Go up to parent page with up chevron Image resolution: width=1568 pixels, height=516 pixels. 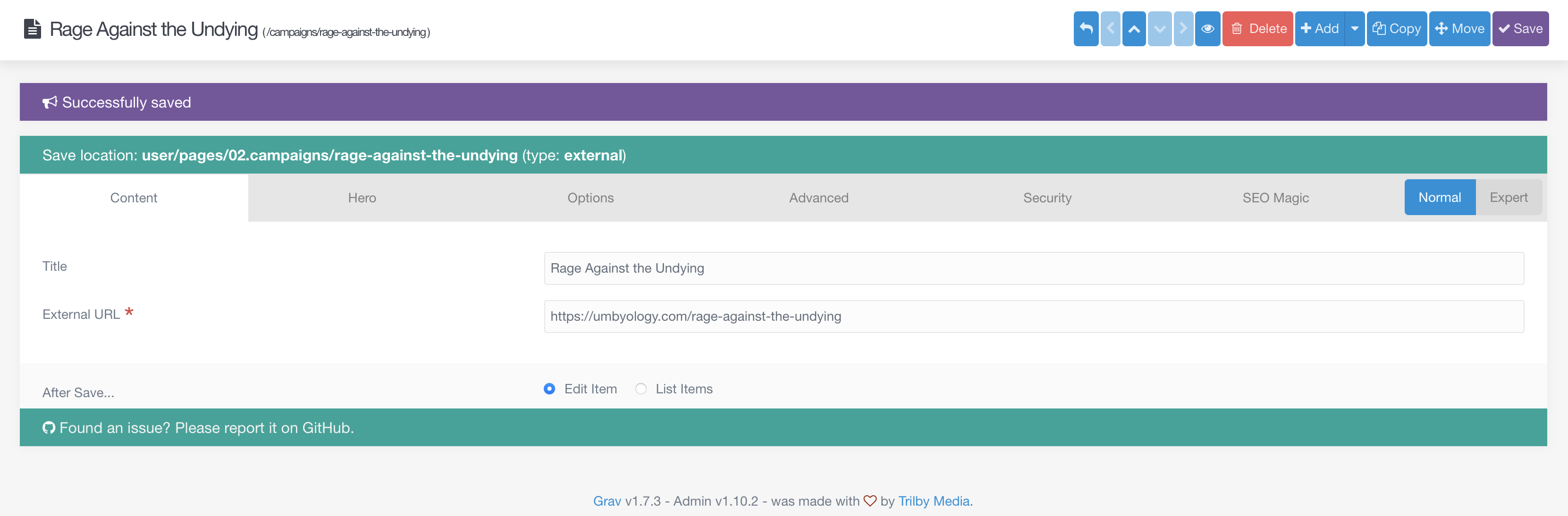point(1134,29)
